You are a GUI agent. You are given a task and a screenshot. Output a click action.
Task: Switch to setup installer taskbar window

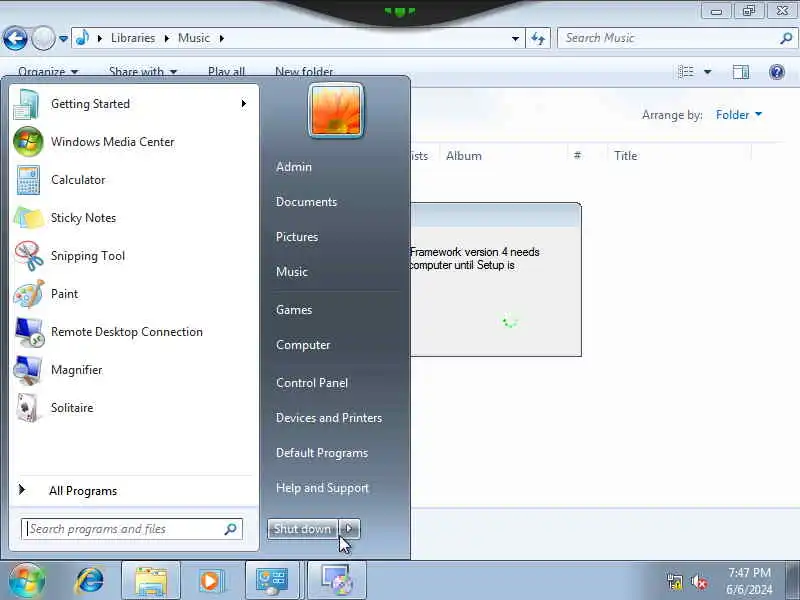point(337,581)
